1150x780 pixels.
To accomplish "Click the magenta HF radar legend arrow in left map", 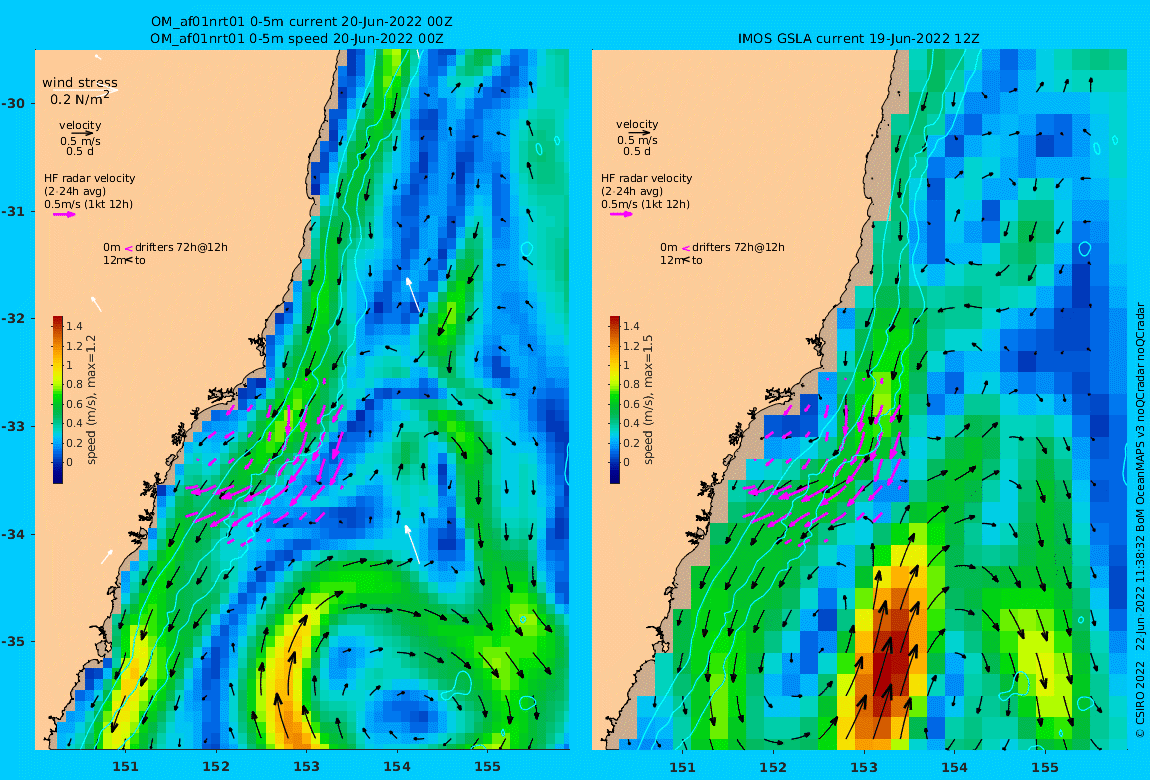I will tap(64, 215).
